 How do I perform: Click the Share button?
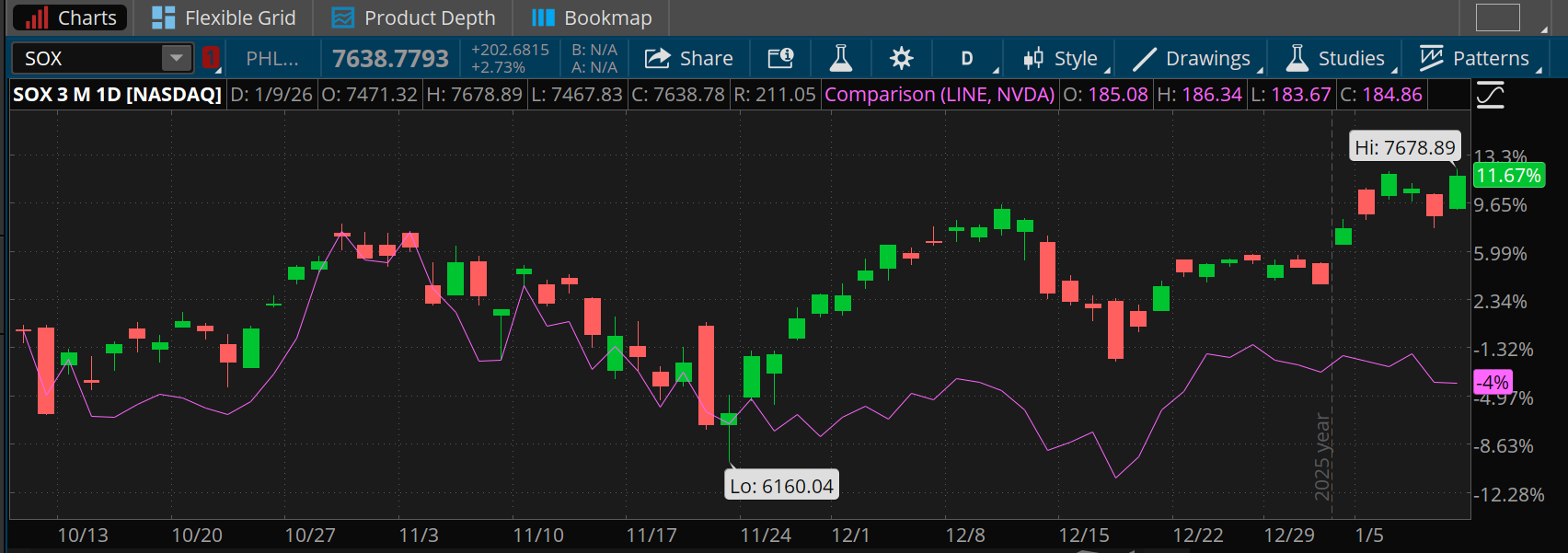688,59
